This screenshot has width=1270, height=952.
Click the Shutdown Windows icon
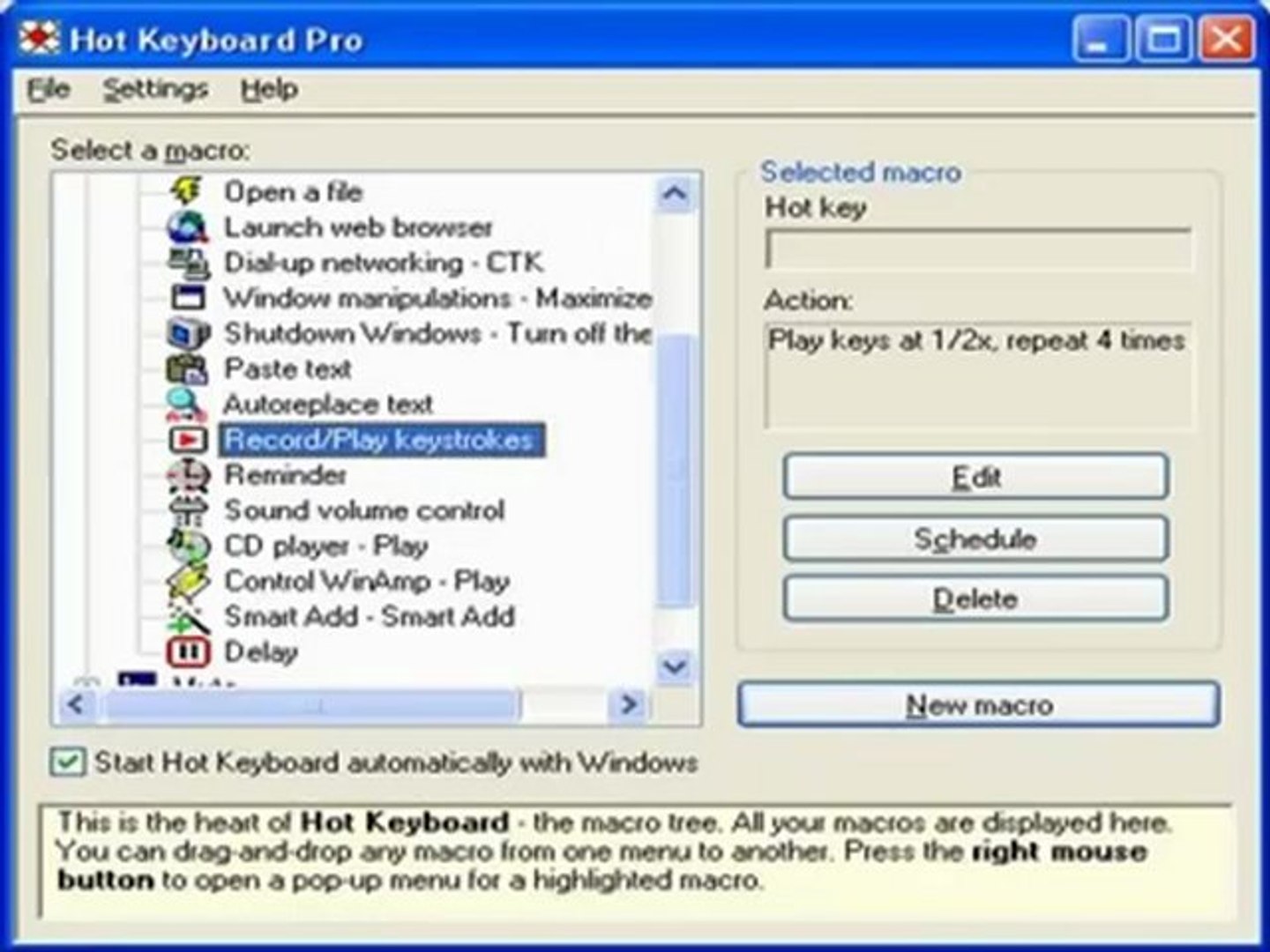click(187, 333)
